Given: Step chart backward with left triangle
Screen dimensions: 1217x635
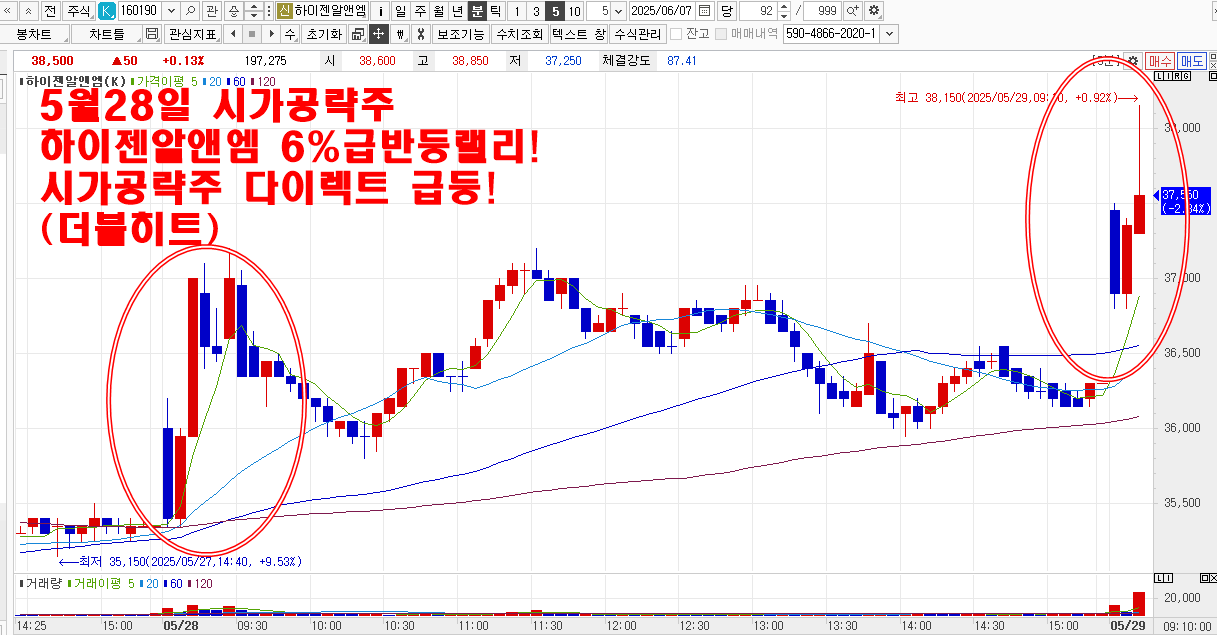Looking at the screenshot, I should coord(232,33).
